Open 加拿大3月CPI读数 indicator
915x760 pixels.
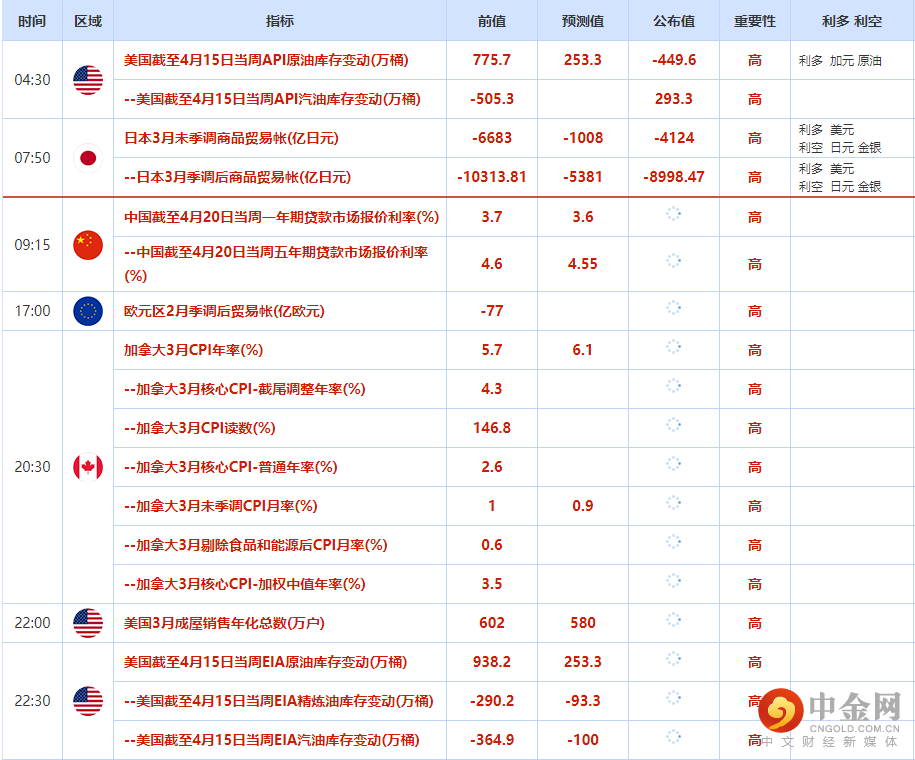[200, 428]
